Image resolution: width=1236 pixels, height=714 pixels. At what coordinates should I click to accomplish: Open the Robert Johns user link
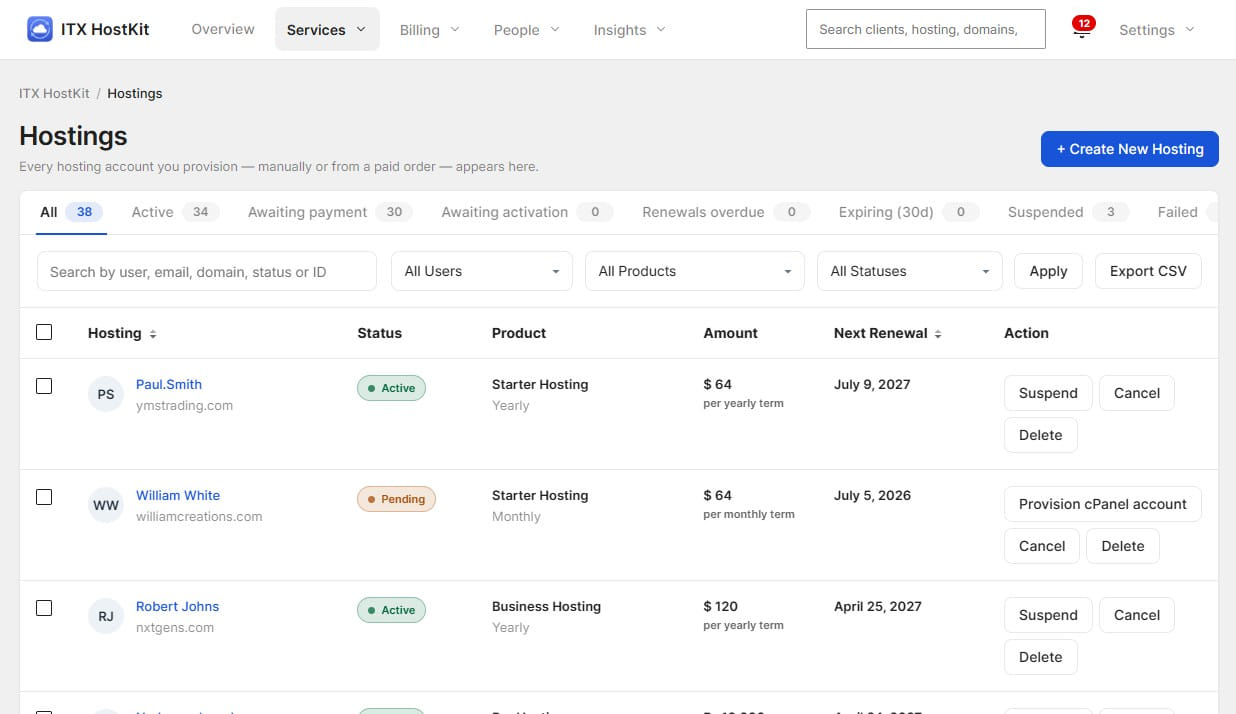pos(177,606)
